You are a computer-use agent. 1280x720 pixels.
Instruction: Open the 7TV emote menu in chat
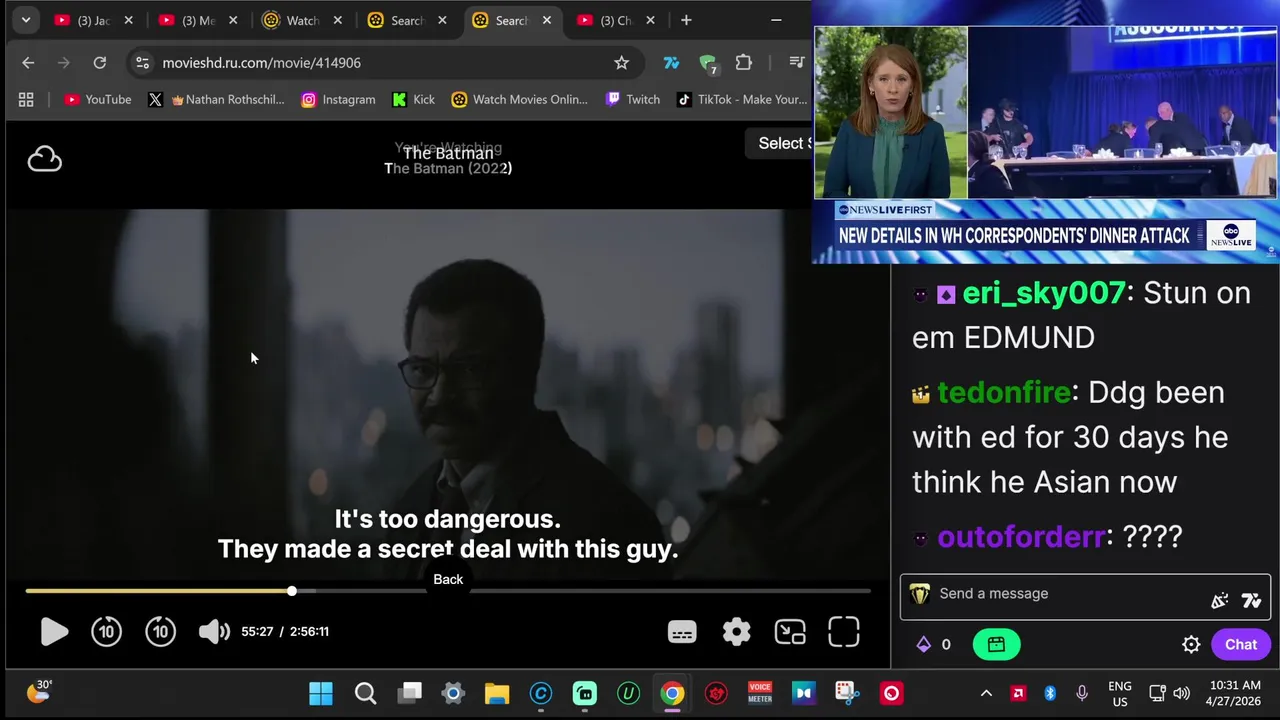pos(1251,600)
